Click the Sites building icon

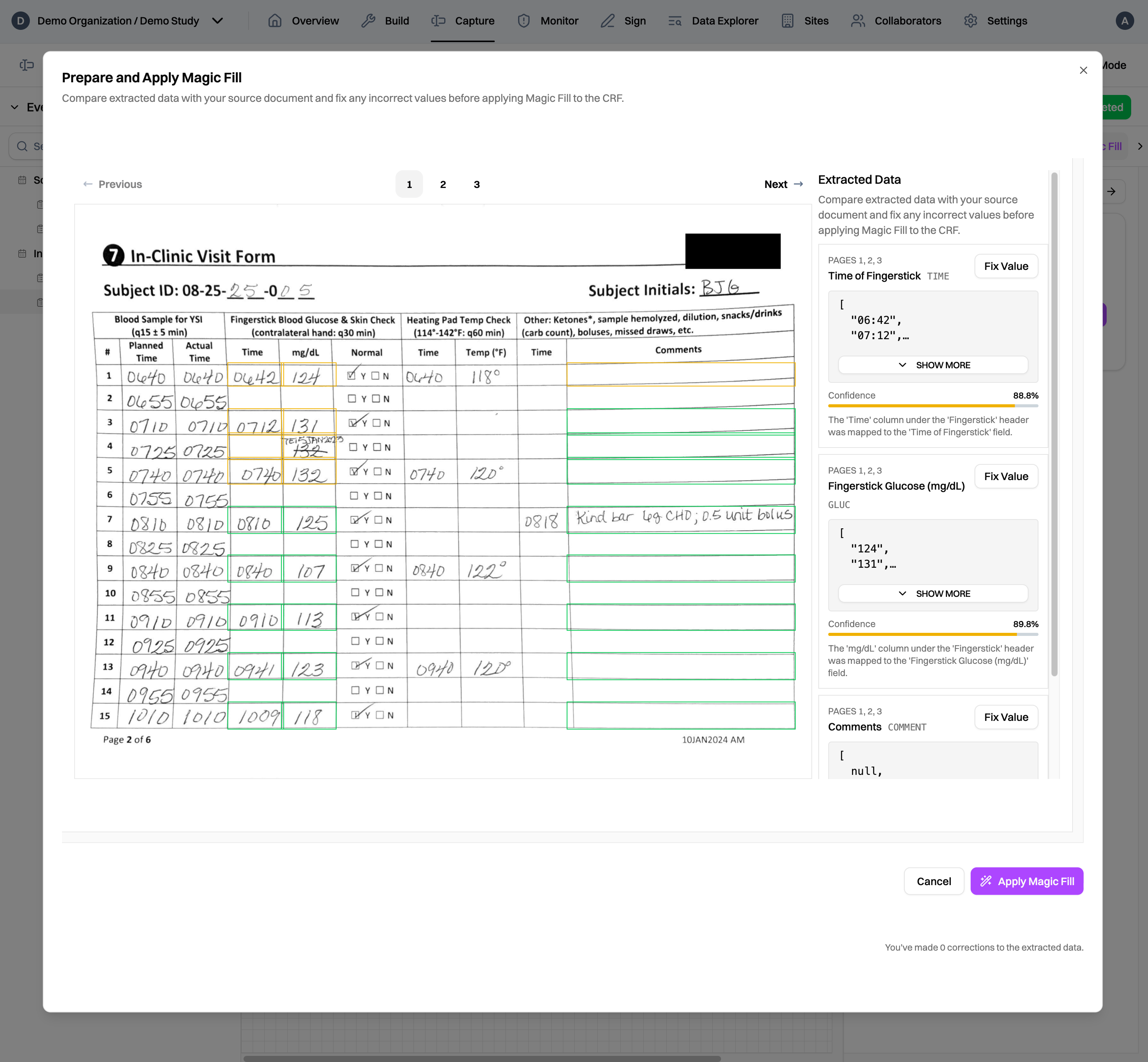787,21
